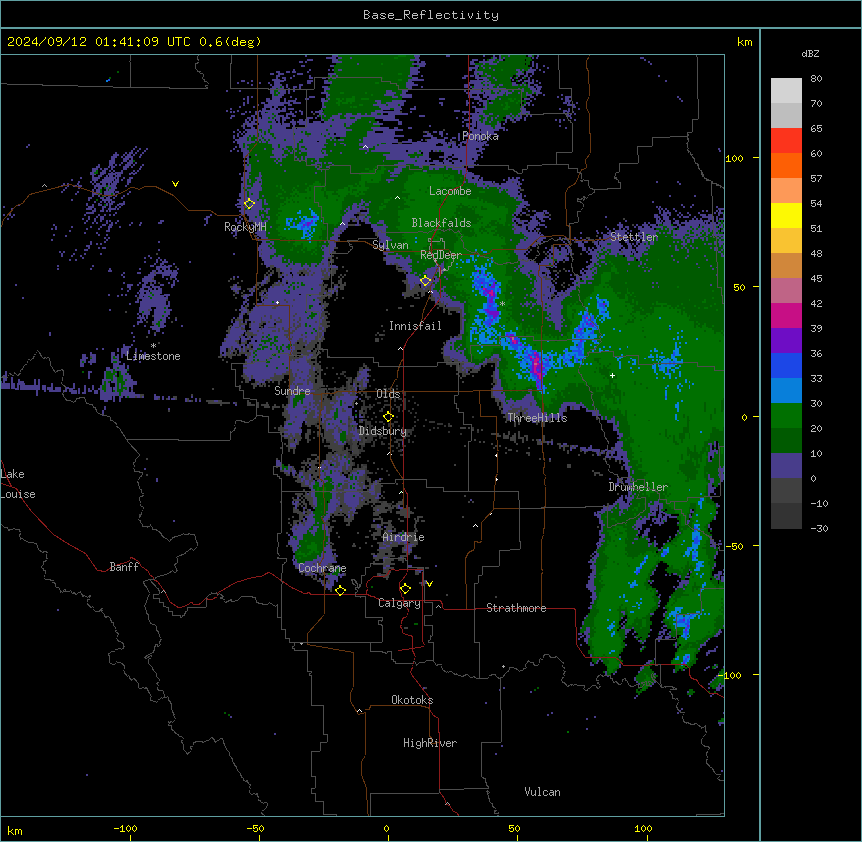
Task: Click the RockyMH label
Action: click(x=245, y=227)
